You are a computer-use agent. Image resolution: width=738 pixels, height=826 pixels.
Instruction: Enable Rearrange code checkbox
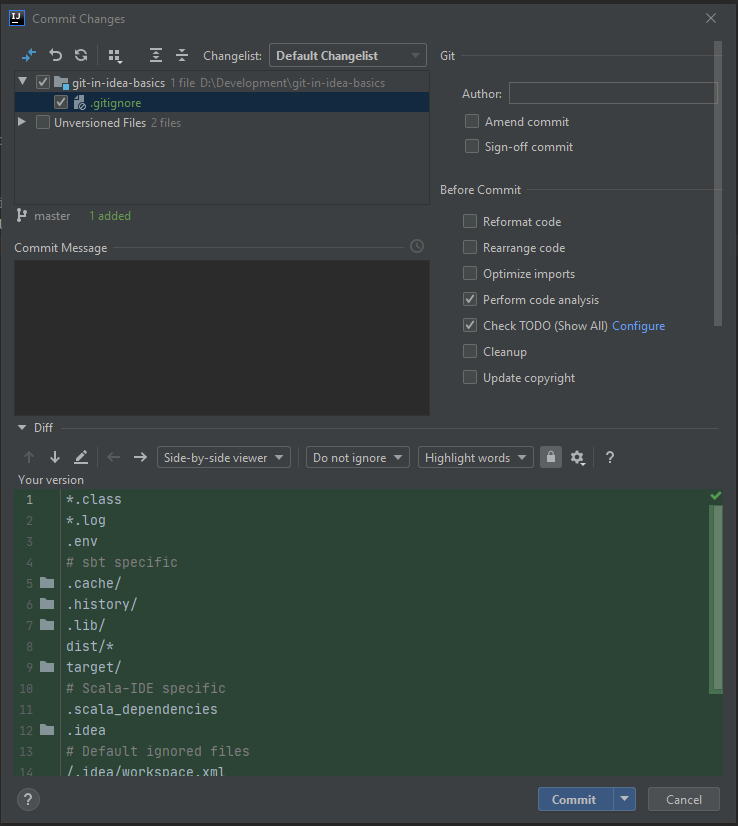469,247
